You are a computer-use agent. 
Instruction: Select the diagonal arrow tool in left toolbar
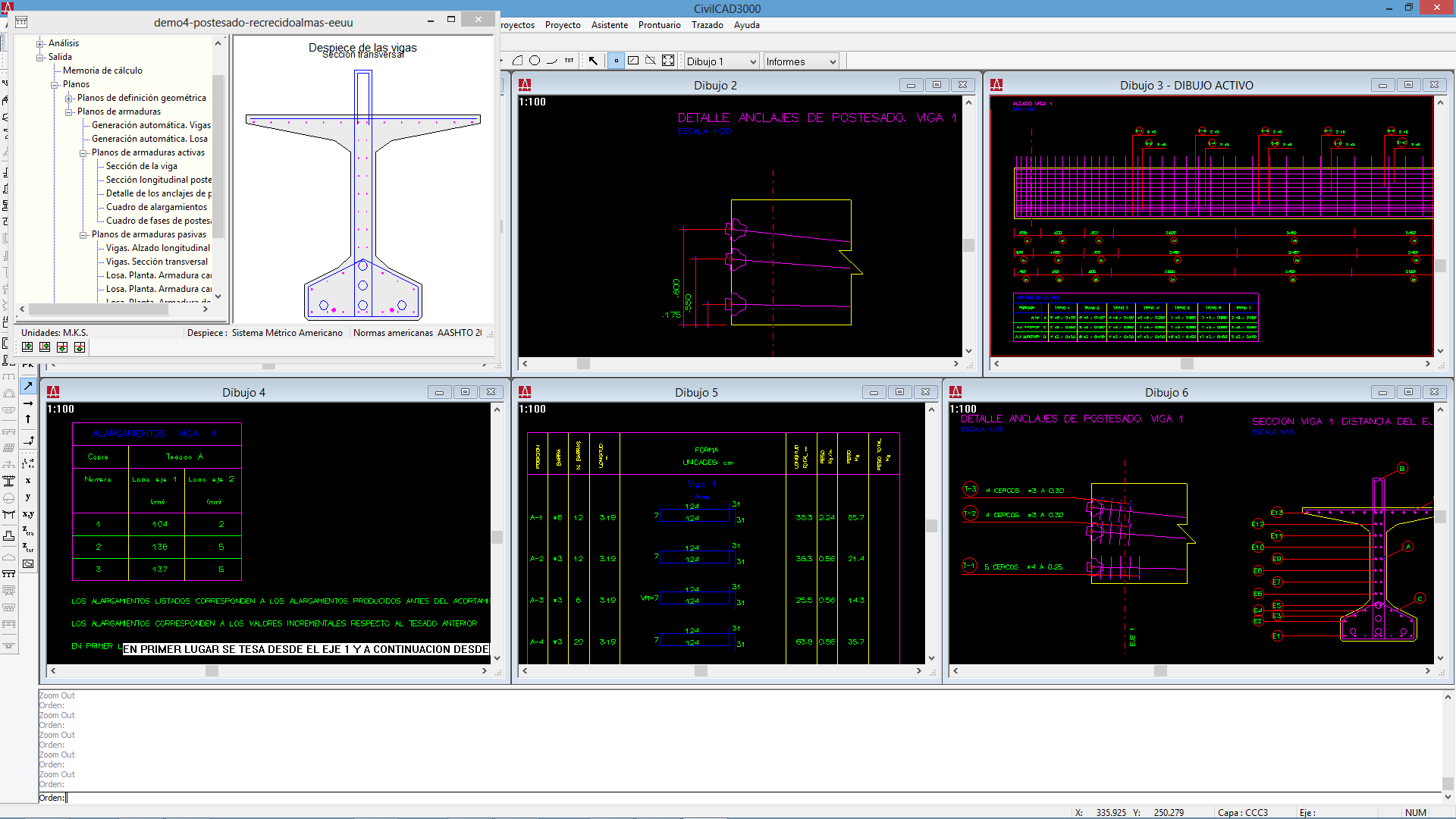click(x=28, y=386)
